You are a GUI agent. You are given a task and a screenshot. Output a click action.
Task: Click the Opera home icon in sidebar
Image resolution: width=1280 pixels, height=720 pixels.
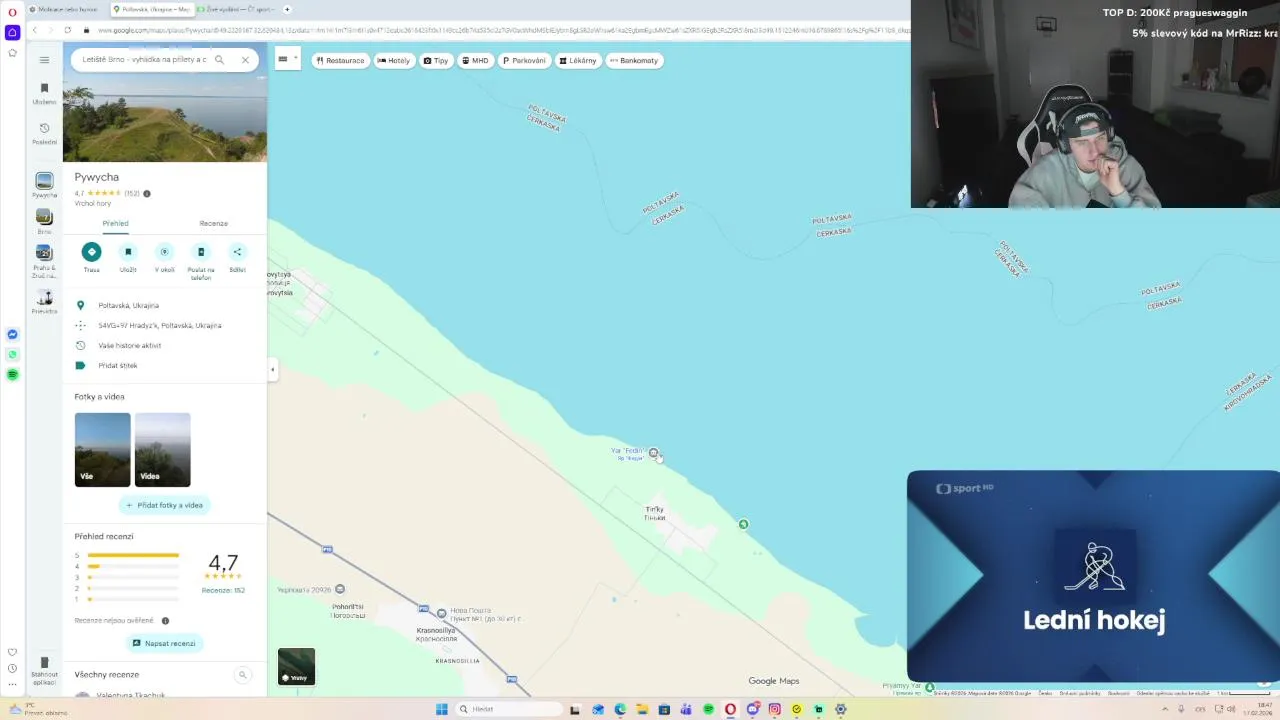point(12,32)
